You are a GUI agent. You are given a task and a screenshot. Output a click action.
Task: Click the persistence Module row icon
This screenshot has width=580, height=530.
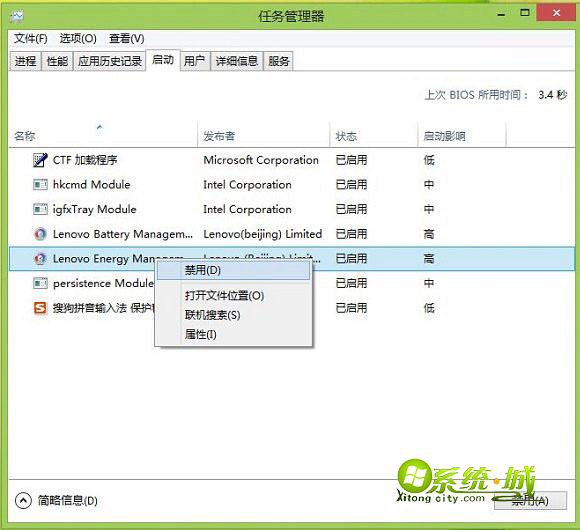tap(40, 283)
